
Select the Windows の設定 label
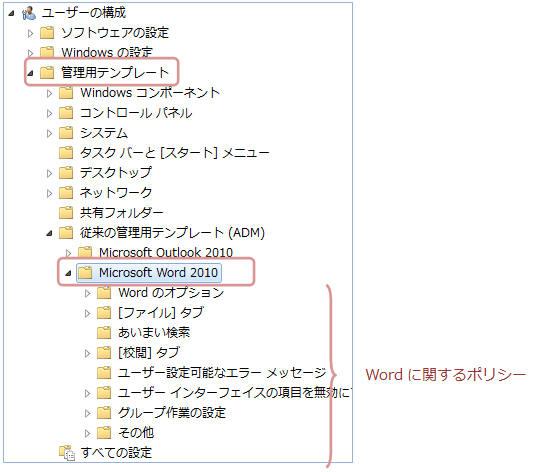(107, 52)
